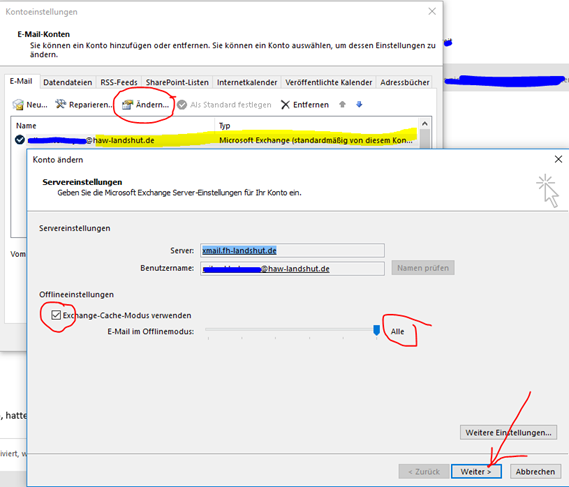Select the E-Mail tab
569x487 pixels.
[x=21, y=81]
